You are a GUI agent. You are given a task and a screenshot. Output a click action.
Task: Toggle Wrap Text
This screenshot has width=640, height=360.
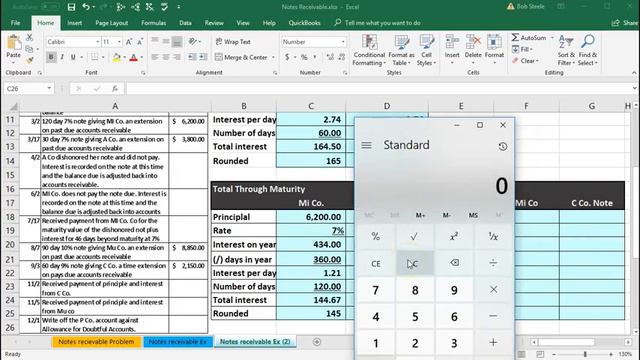point(233,42)
